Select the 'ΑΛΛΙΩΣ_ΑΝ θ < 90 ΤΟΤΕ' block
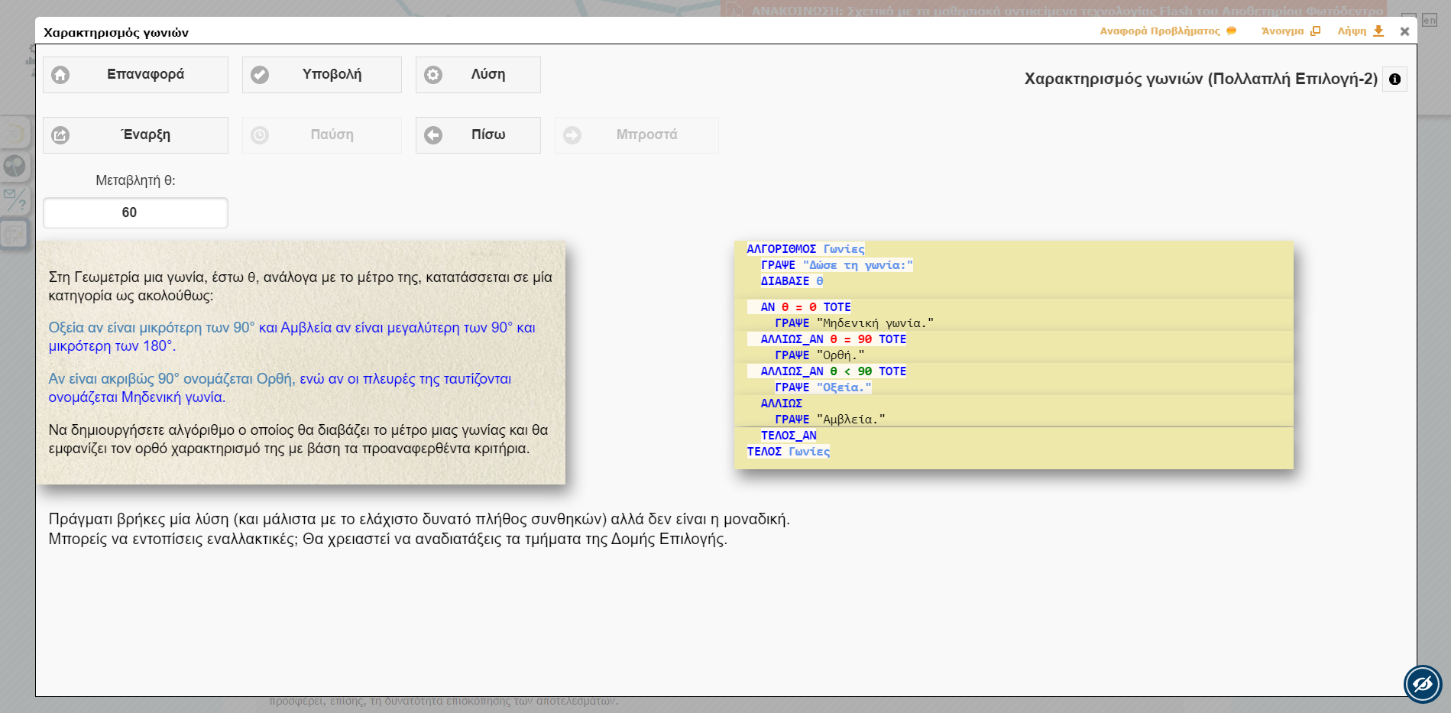This screenshot has width=1451, height=713. click(833, 371)
